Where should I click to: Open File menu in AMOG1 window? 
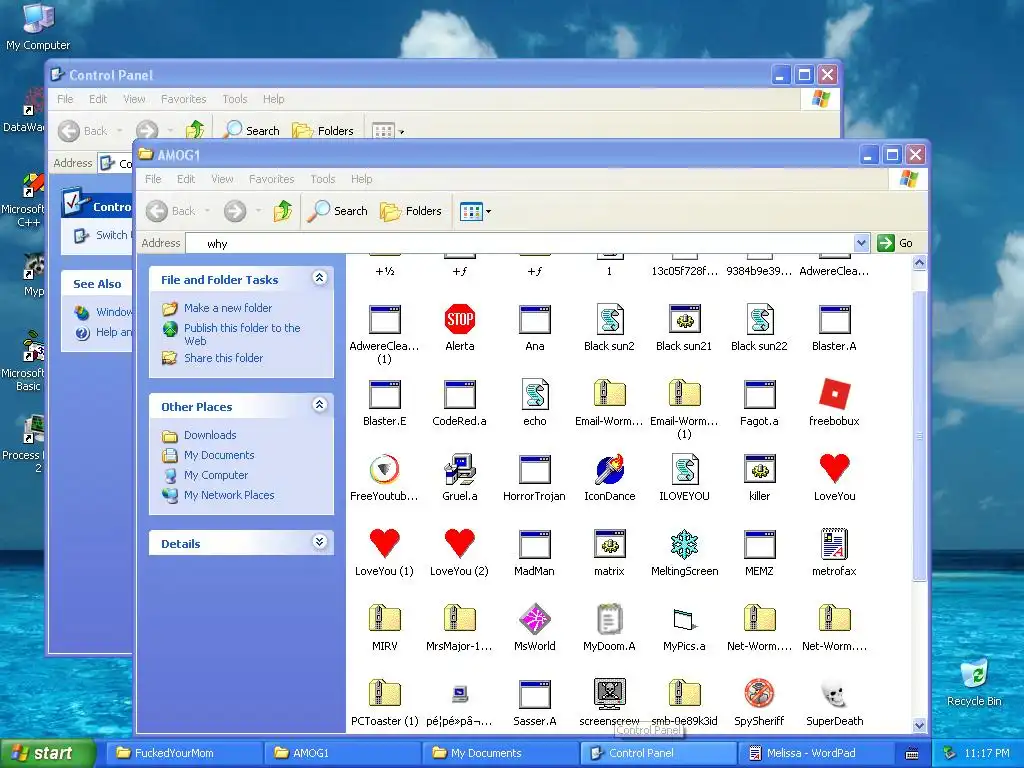pyautogui.click(x=153, y=179)
